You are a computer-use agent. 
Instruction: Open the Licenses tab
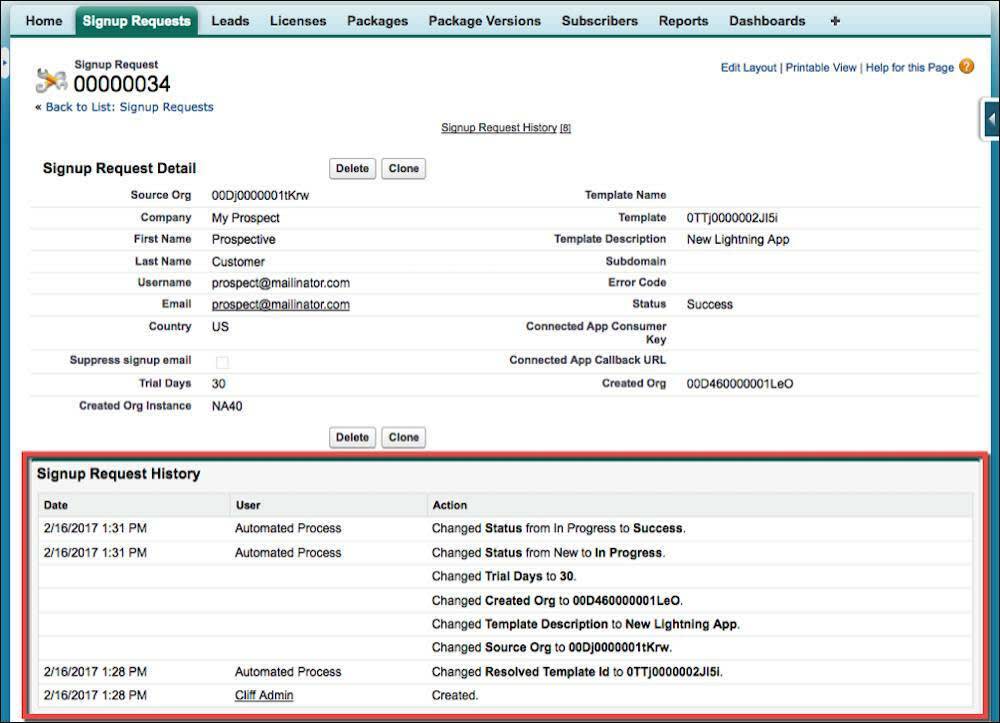[x=297, y=20]
